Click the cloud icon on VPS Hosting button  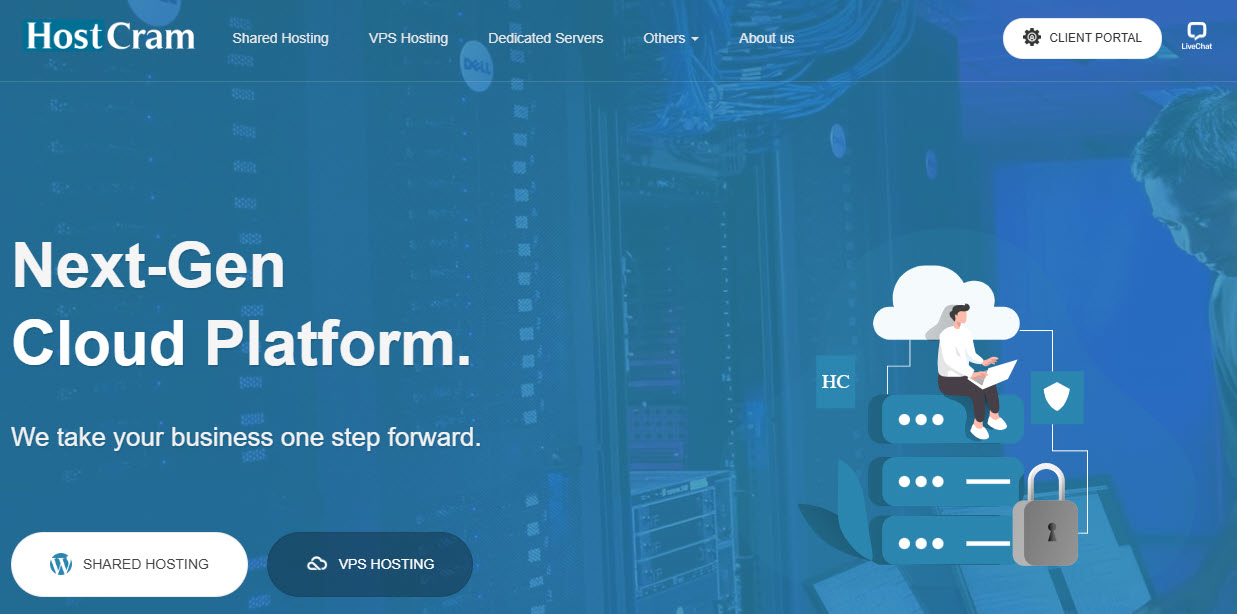[315, 563]
